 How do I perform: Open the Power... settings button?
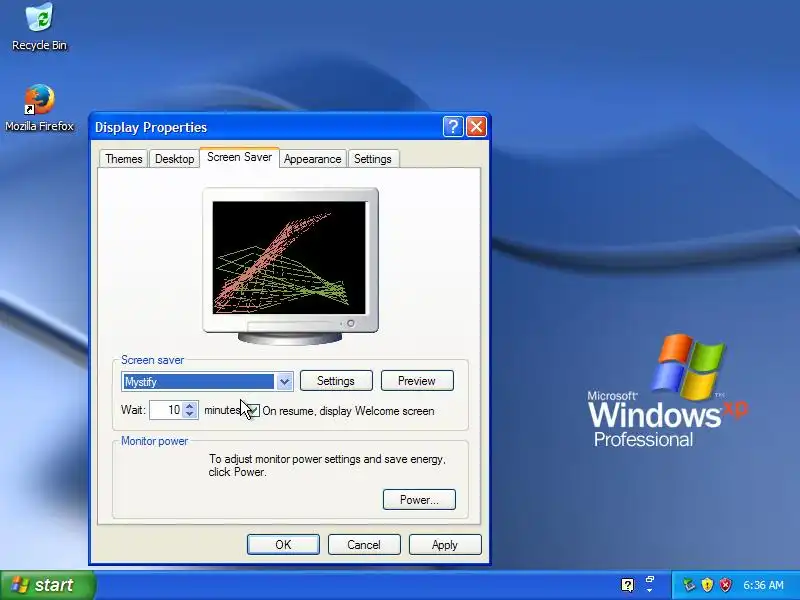419,499
